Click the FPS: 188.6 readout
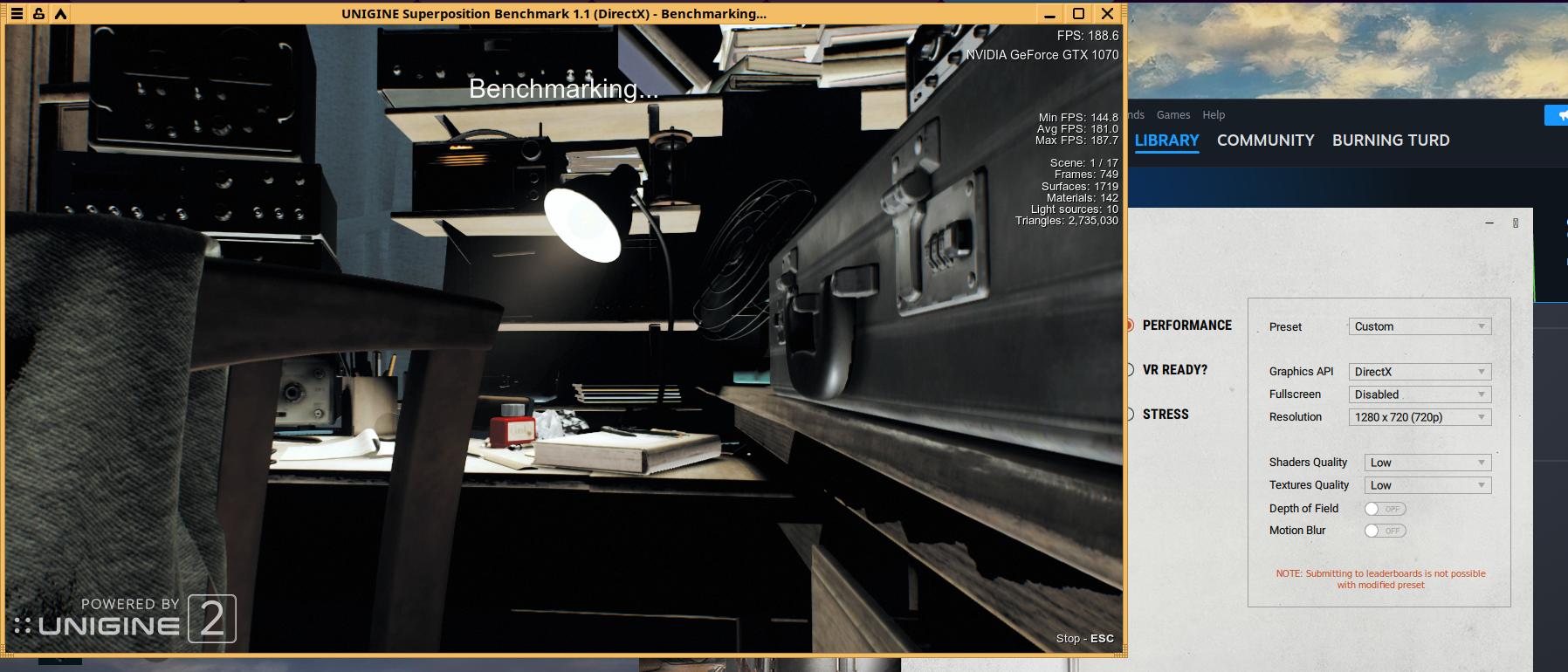The width and height of the screenshot is (1568, 672). point(1088,36)
